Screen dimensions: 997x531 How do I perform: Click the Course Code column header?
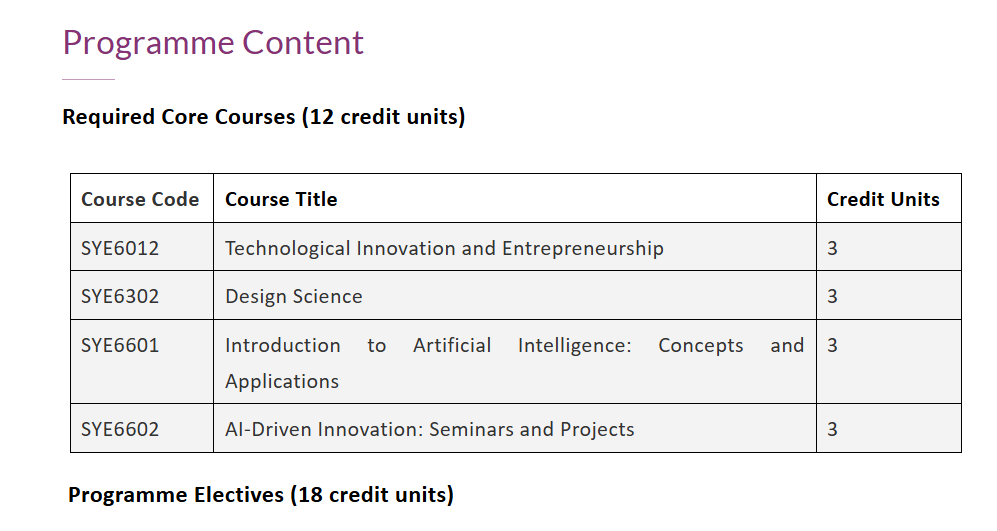click(140, 199)
